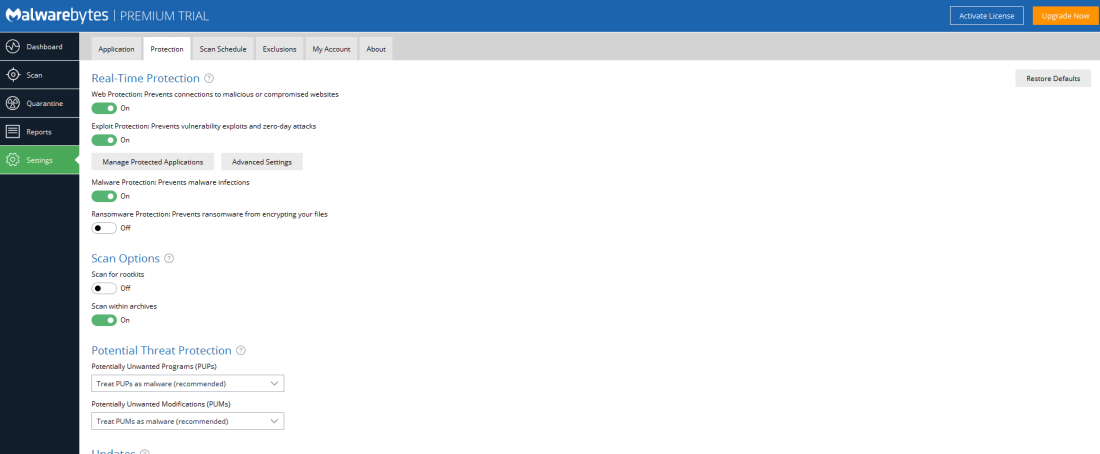Viewport: 1100px width, 454px height.
Task: Click the Malwarebytes logo
Action: coord(55,15)
